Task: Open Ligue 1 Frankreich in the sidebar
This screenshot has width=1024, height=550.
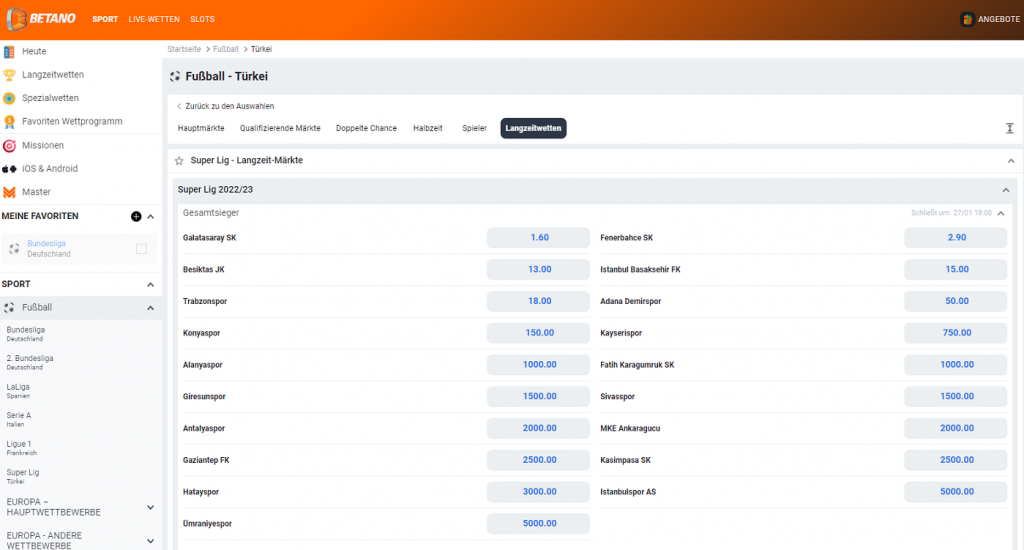Action: pos(22,448)
